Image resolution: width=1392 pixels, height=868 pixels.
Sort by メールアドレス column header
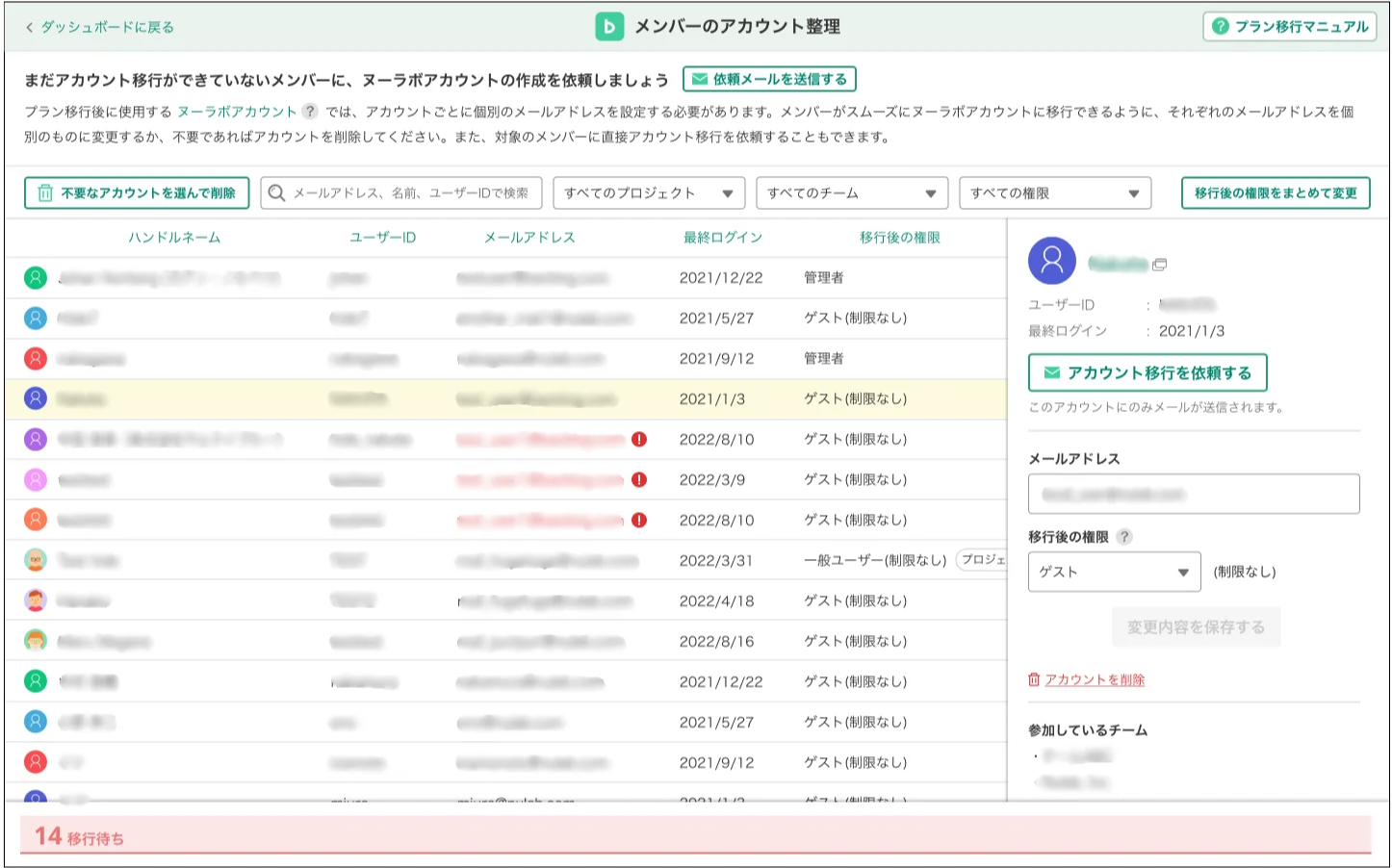529,238
